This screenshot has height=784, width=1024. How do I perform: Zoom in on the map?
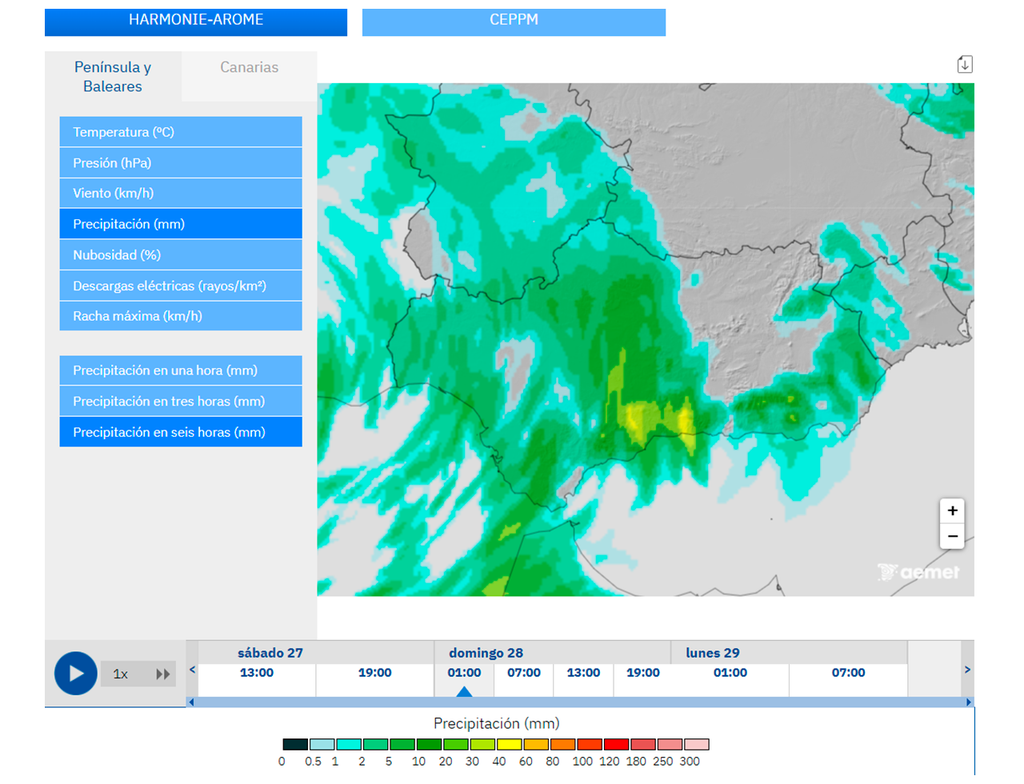[952, 510]
